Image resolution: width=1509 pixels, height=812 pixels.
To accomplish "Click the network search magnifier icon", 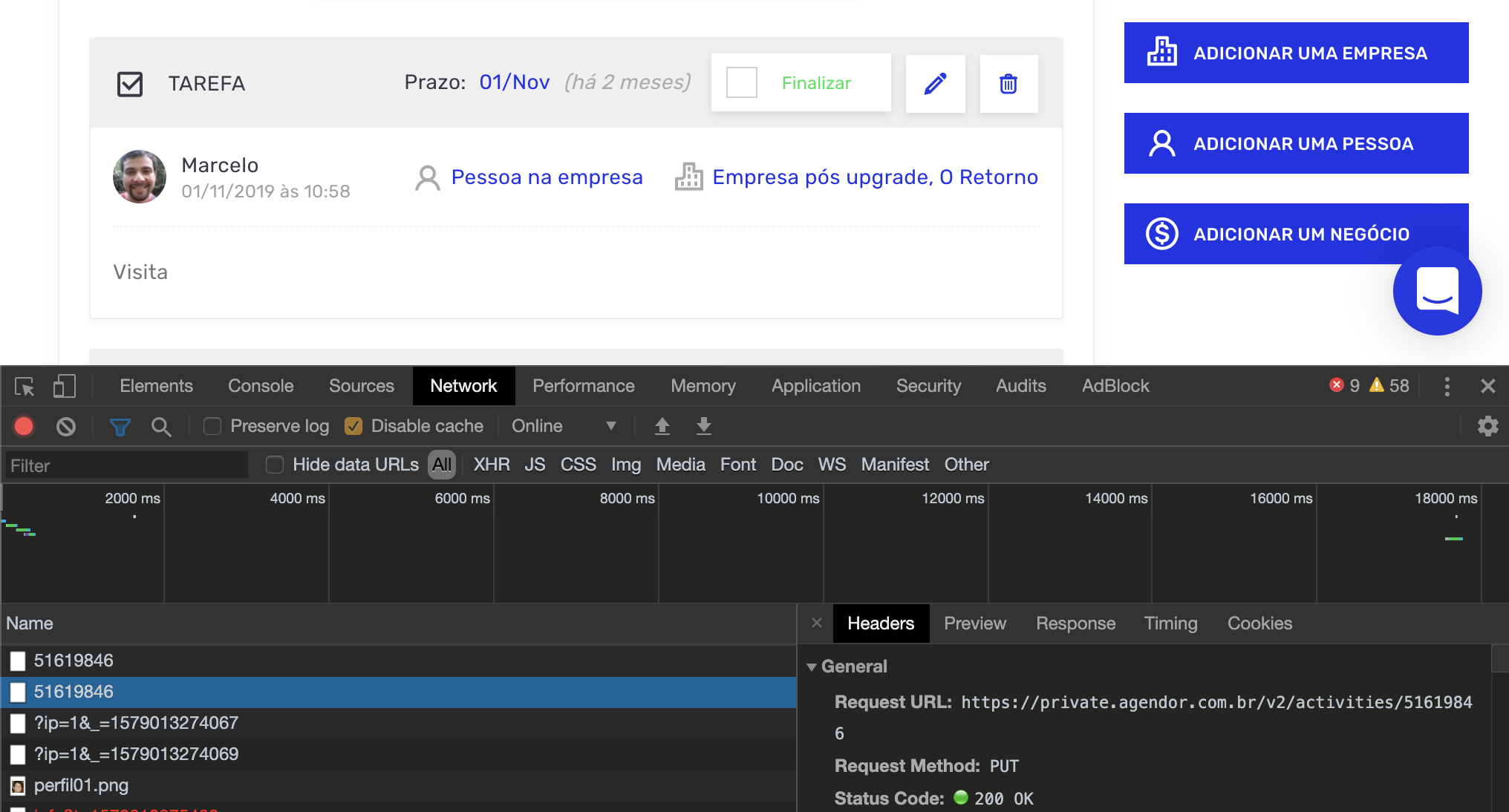I will tap(161, 426).
